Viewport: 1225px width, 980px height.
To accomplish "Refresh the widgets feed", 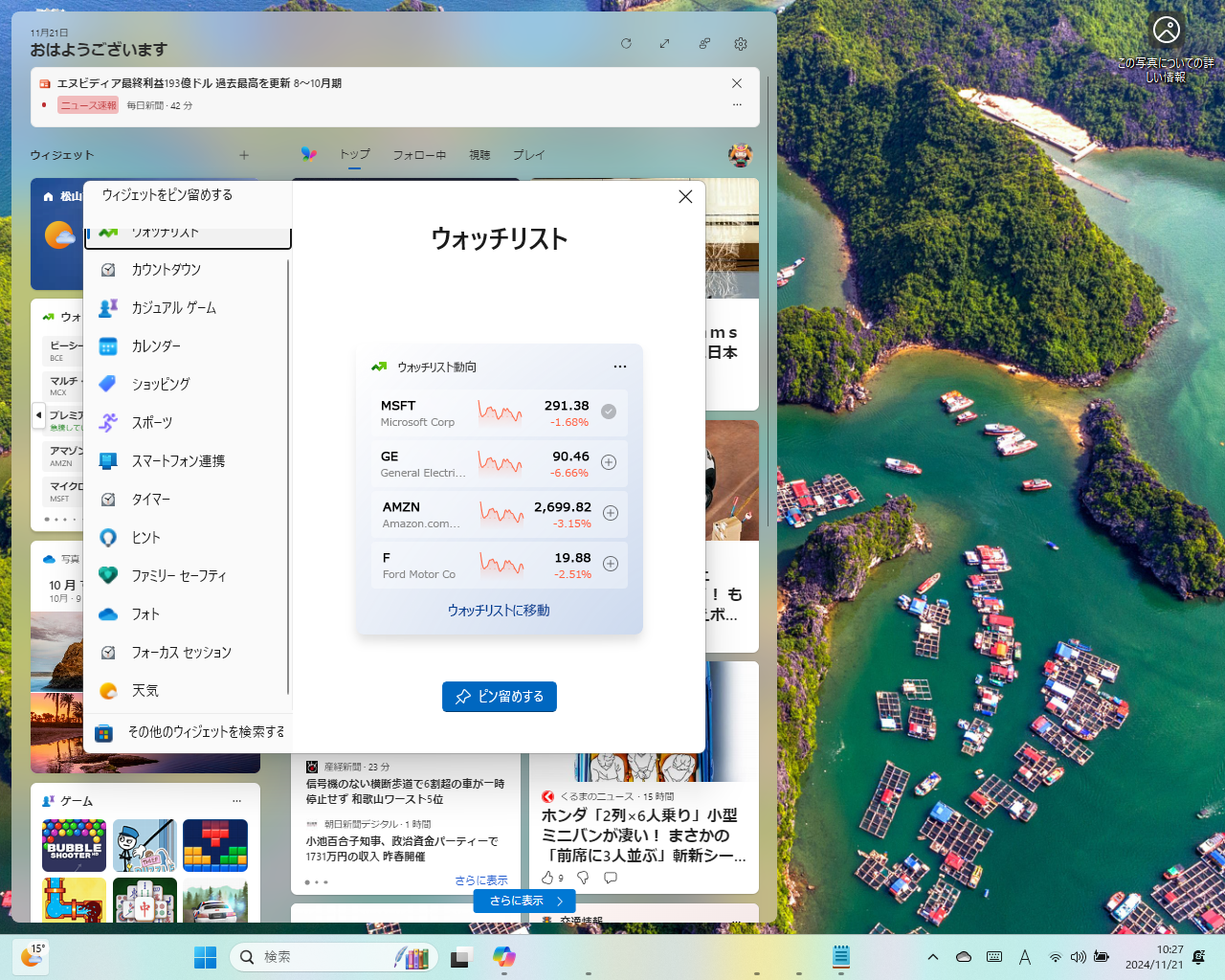I will 626,44.
